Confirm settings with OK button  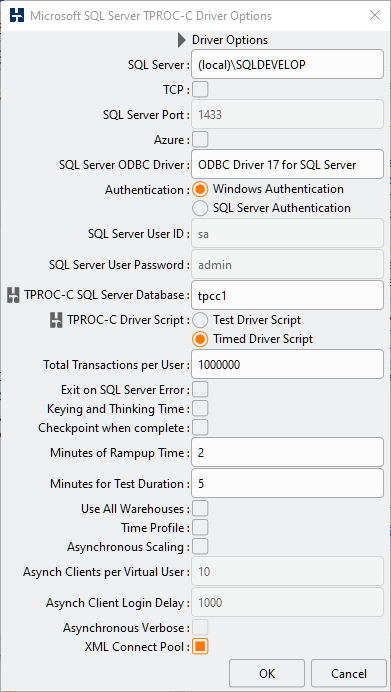[x=267, y=673]
